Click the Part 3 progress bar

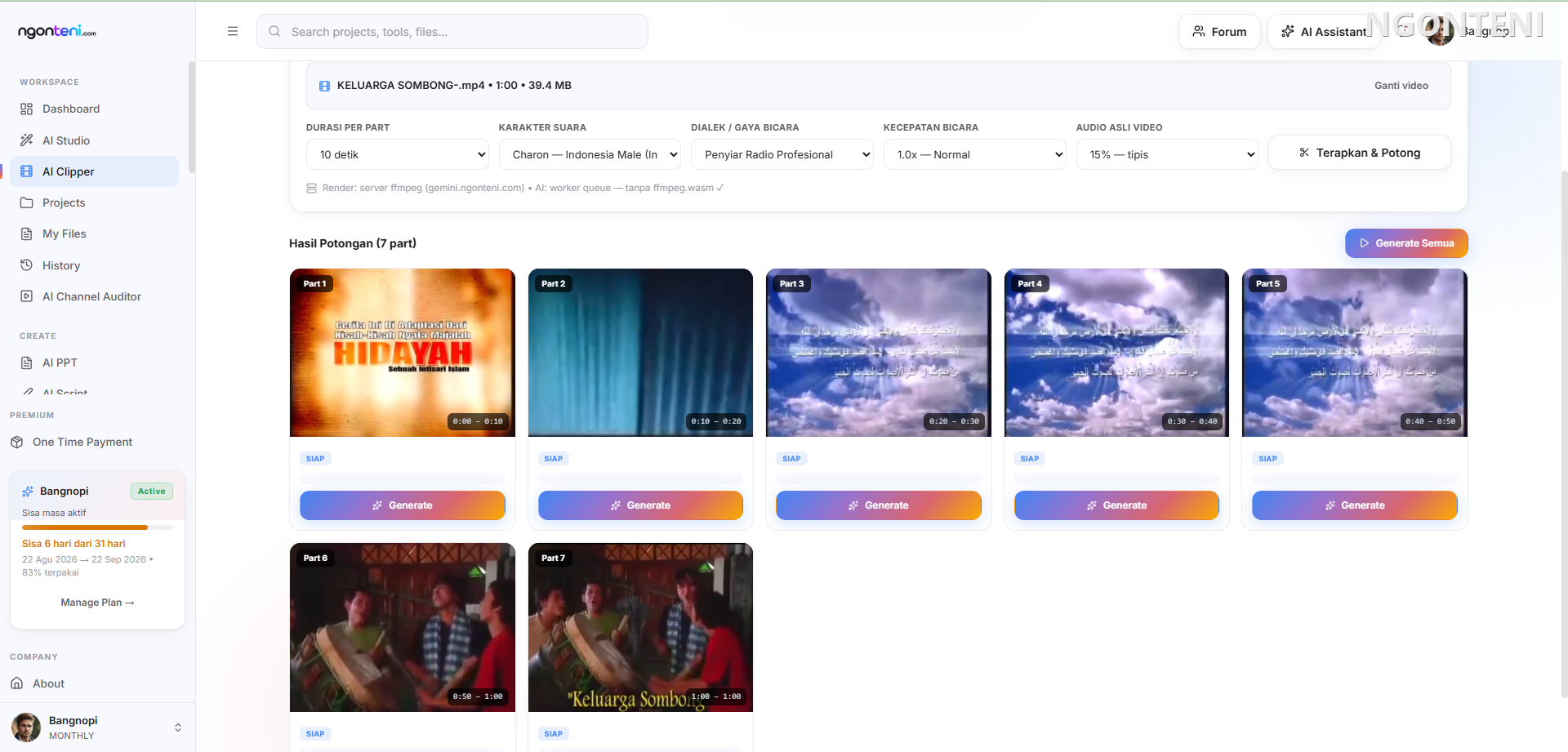(x=879, y=478)
